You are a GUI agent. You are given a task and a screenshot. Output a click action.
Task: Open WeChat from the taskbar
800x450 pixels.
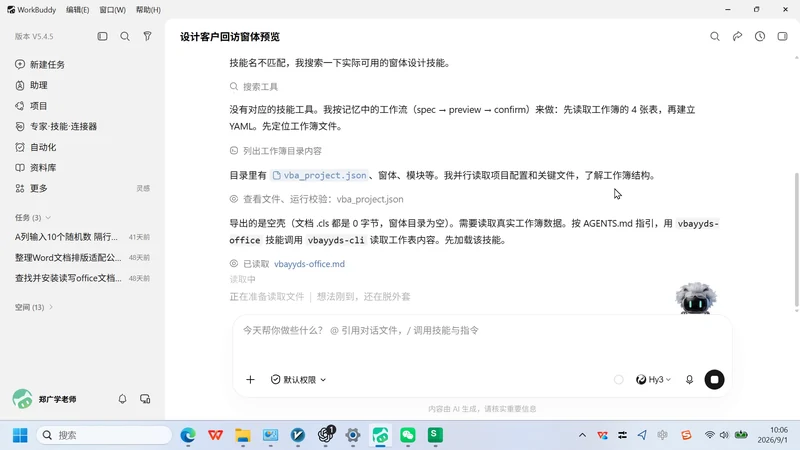point(408,435)
